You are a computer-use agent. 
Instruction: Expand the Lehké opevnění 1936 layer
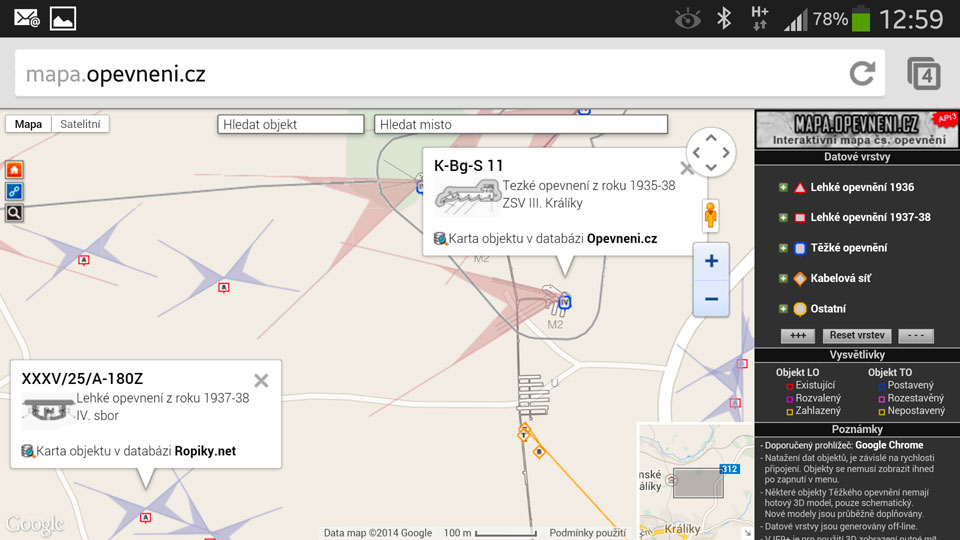point(783,187)
